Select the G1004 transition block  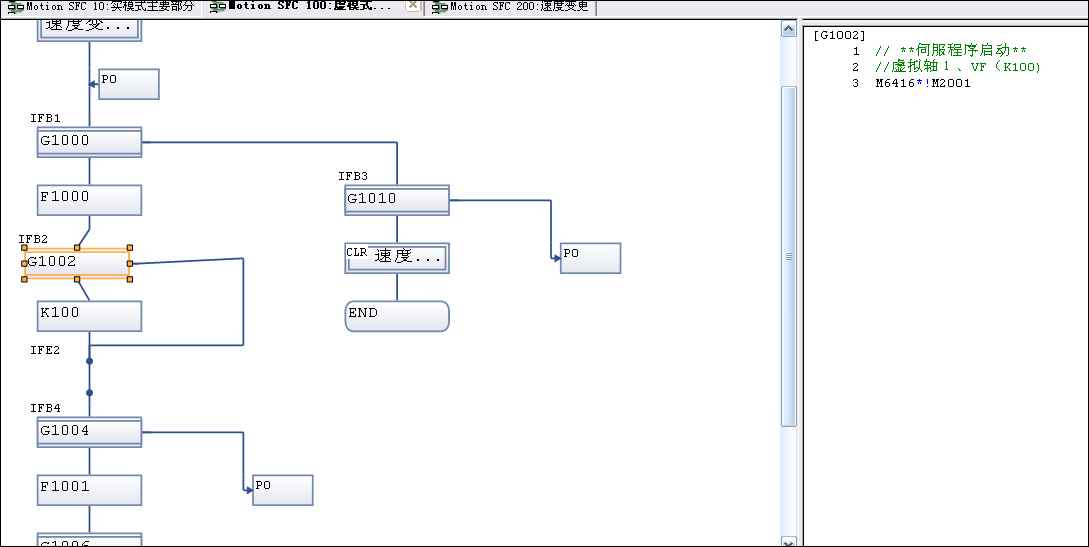coord(89,432)
